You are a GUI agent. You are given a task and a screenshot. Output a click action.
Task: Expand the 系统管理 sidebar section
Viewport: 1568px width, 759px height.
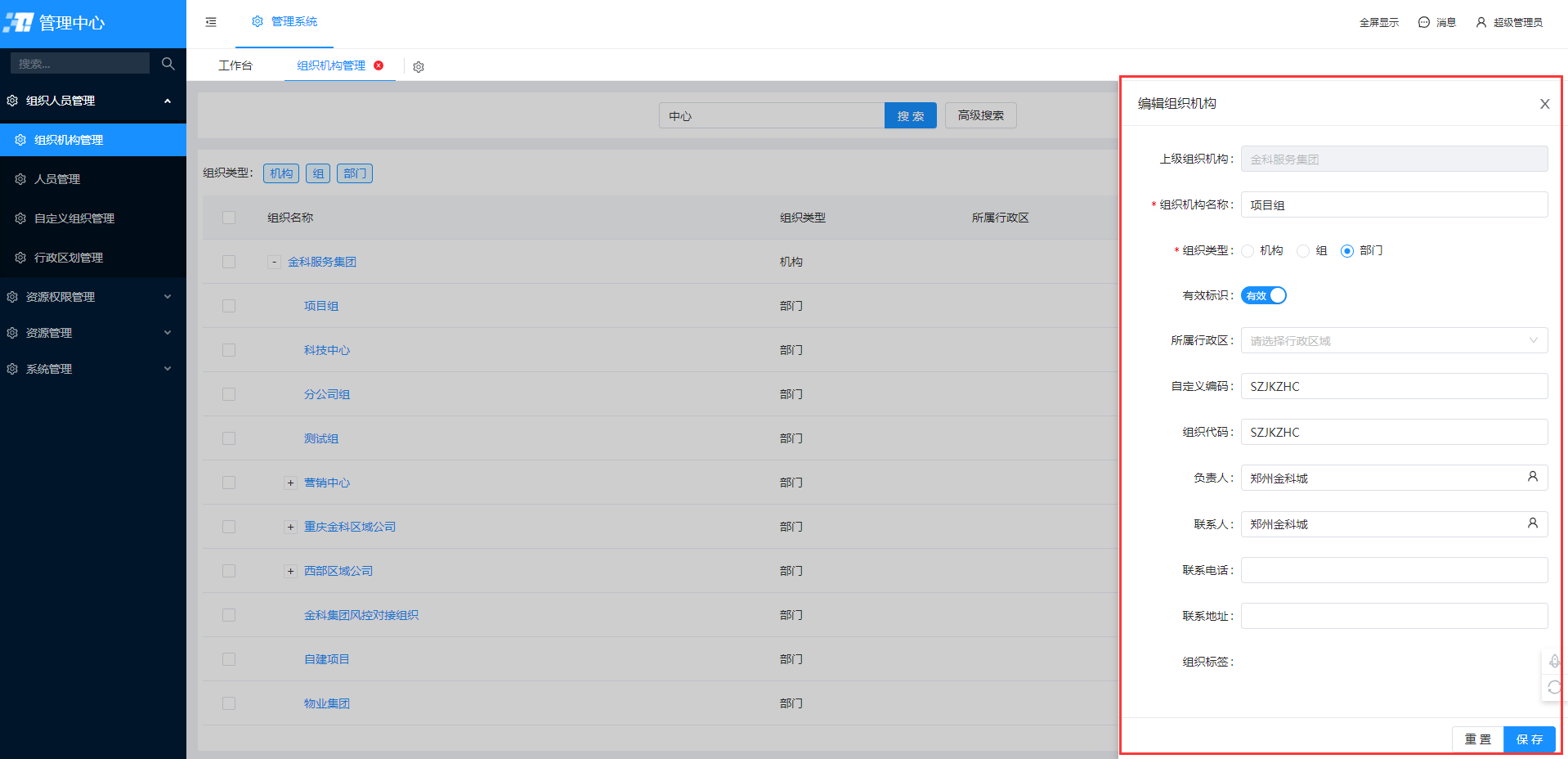click(93, 369)
